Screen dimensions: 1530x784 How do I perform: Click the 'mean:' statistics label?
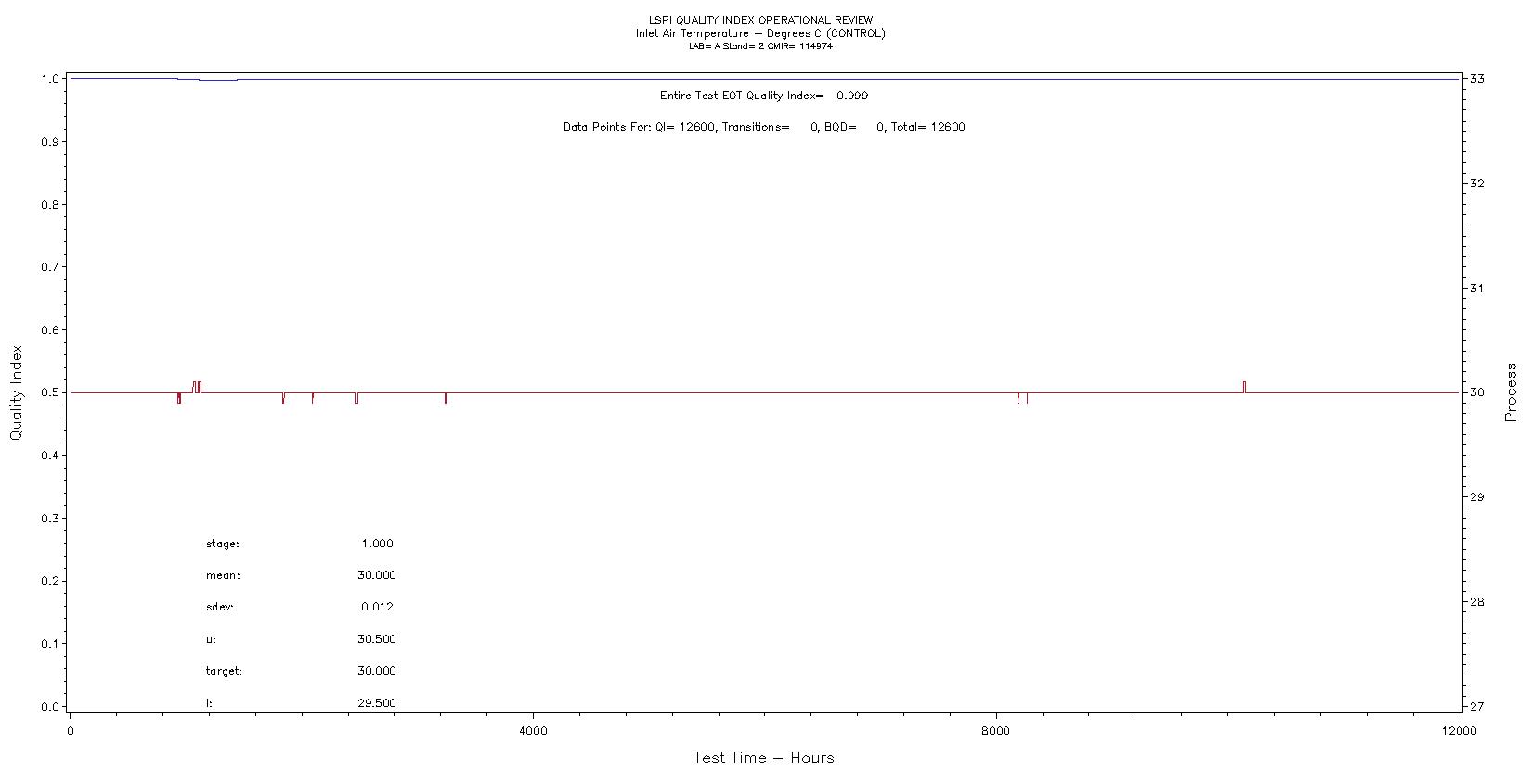223,576
